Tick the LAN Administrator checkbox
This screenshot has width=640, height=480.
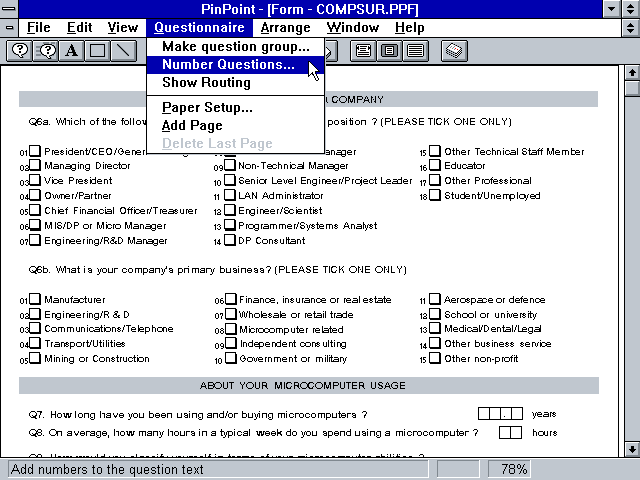coord(230,195)
